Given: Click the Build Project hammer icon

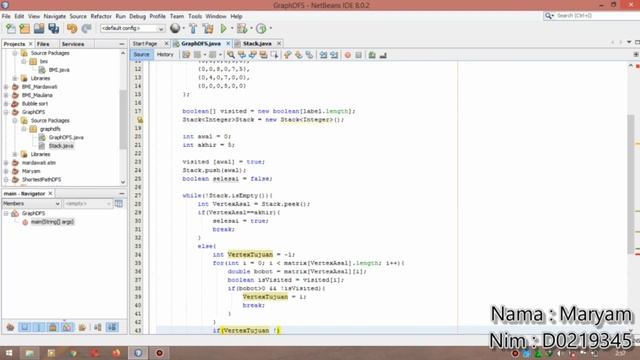Looking at the screenshot, I should (193, 28).
